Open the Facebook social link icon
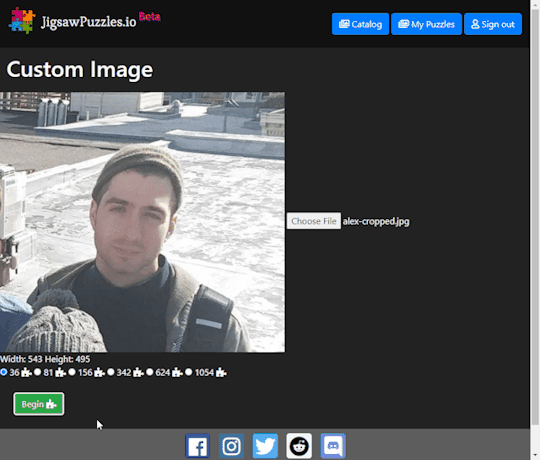The height and width of the screenshot is (460, 540). coord(197,446)
